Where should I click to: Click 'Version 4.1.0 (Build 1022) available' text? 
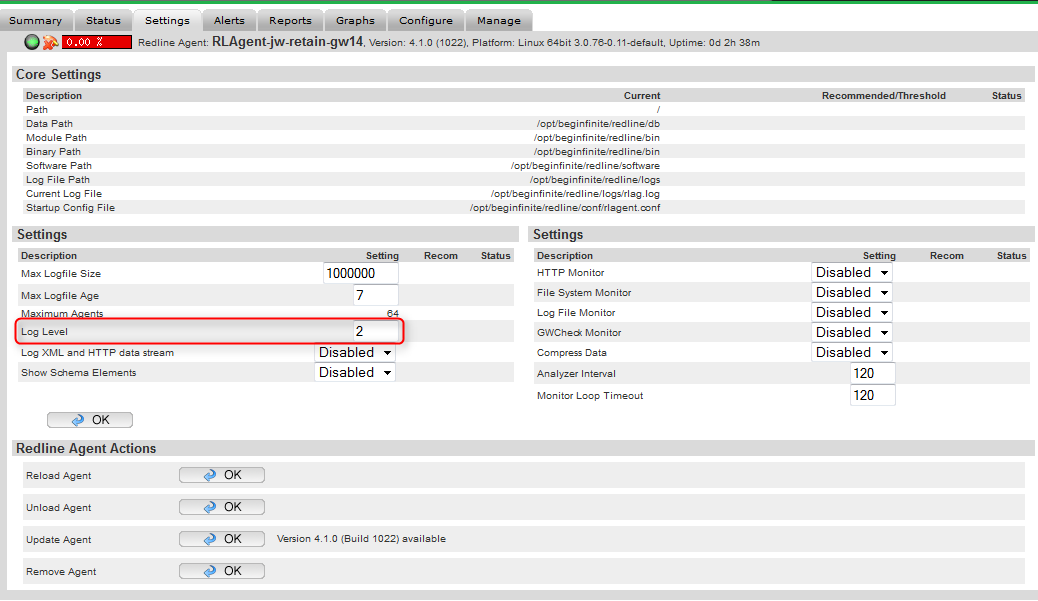click(x=361, y=539)
